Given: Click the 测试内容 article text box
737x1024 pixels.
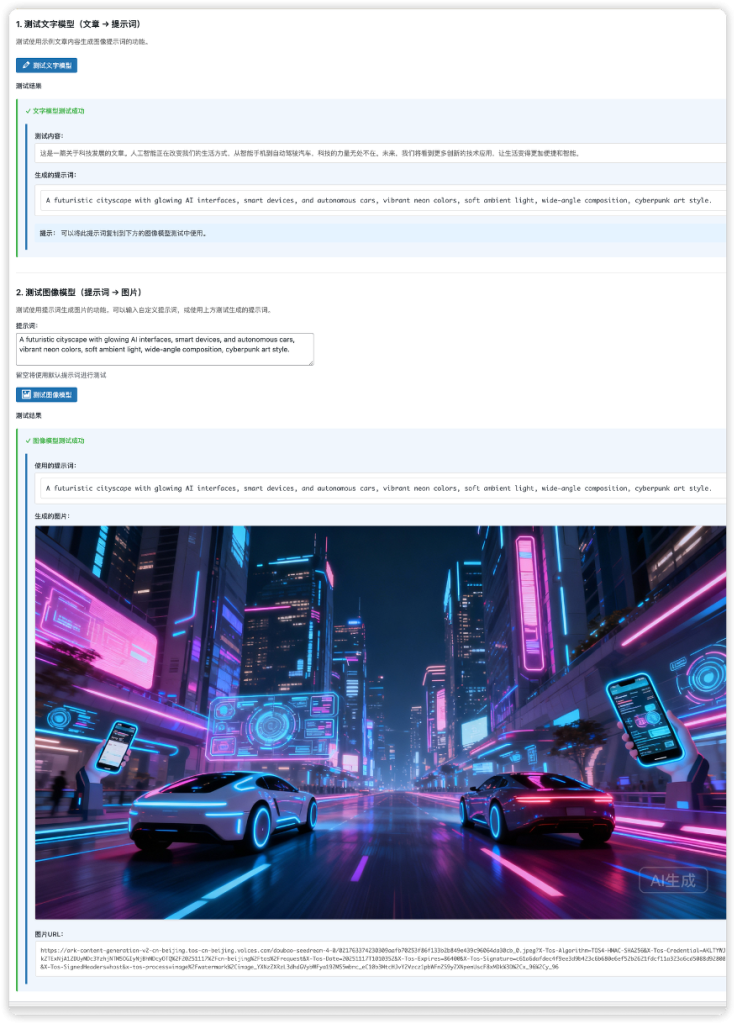Looking at the screenshot, I should pyautogui.click(x=380, y=153).
